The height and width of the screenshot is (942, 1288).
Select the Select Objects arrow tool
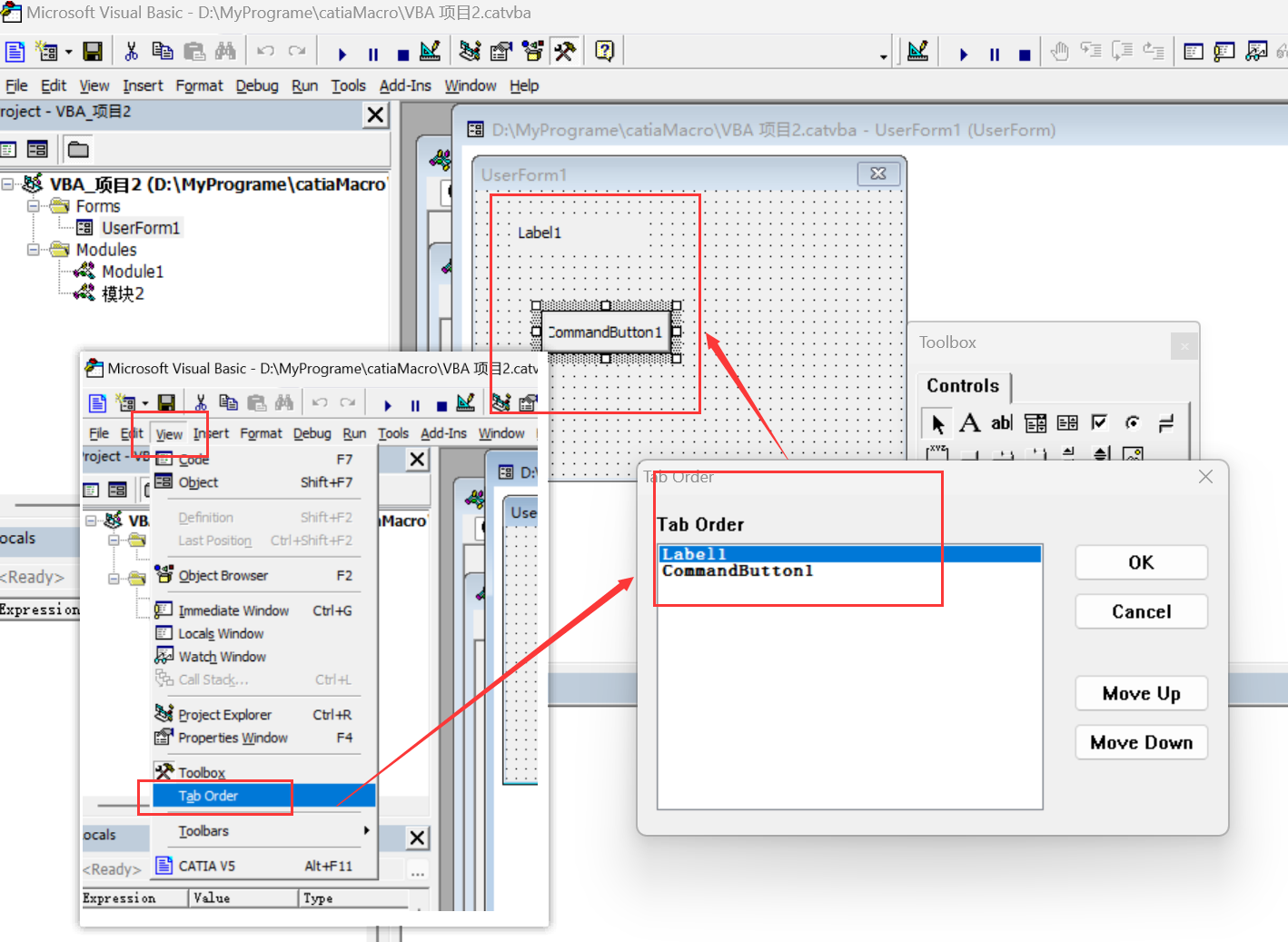(937, 423)
